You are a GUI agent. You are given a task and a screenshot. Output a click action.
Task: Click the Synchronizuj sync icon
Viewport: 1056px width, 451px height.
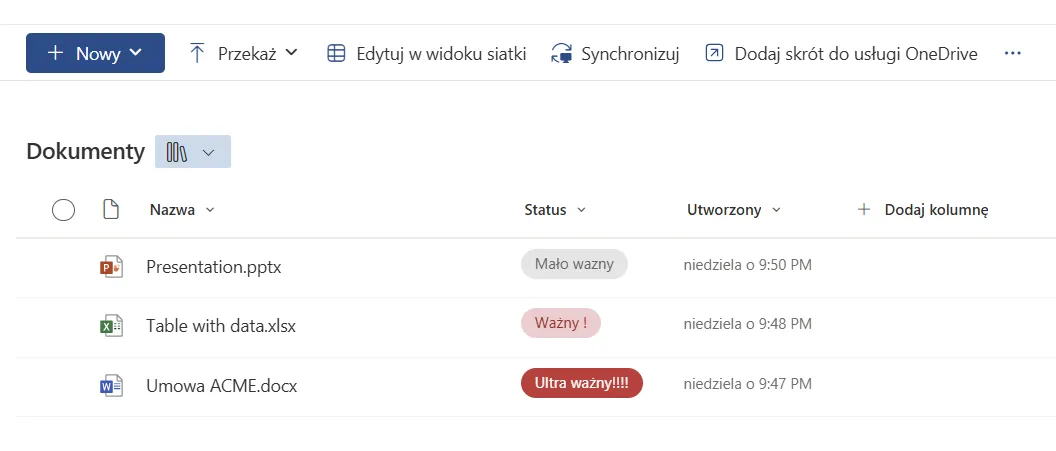(561, 54)
